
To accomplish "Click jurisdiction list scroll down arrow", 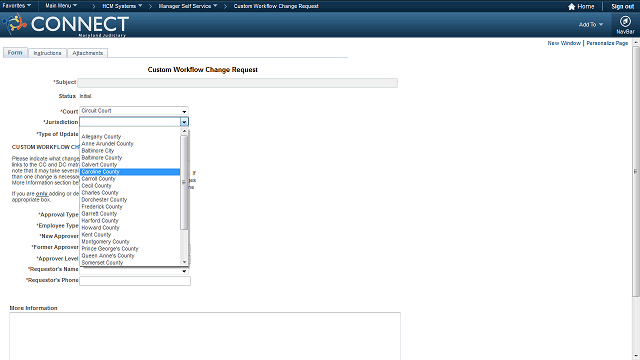I will [x=184, y=262].
